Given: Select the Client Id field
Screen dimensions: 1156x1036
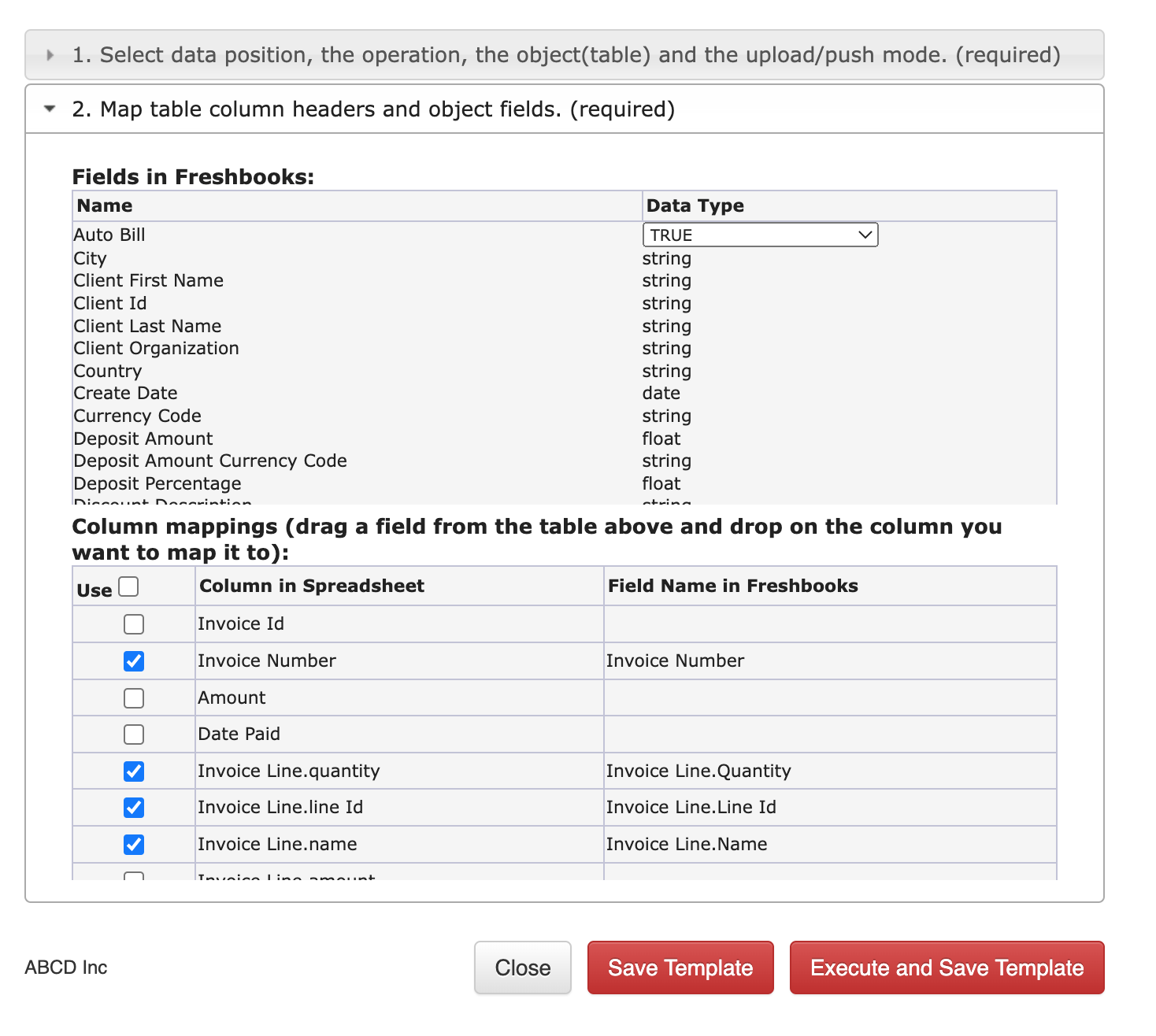Looking at the screenshot, I should click(x=110, y=304).
